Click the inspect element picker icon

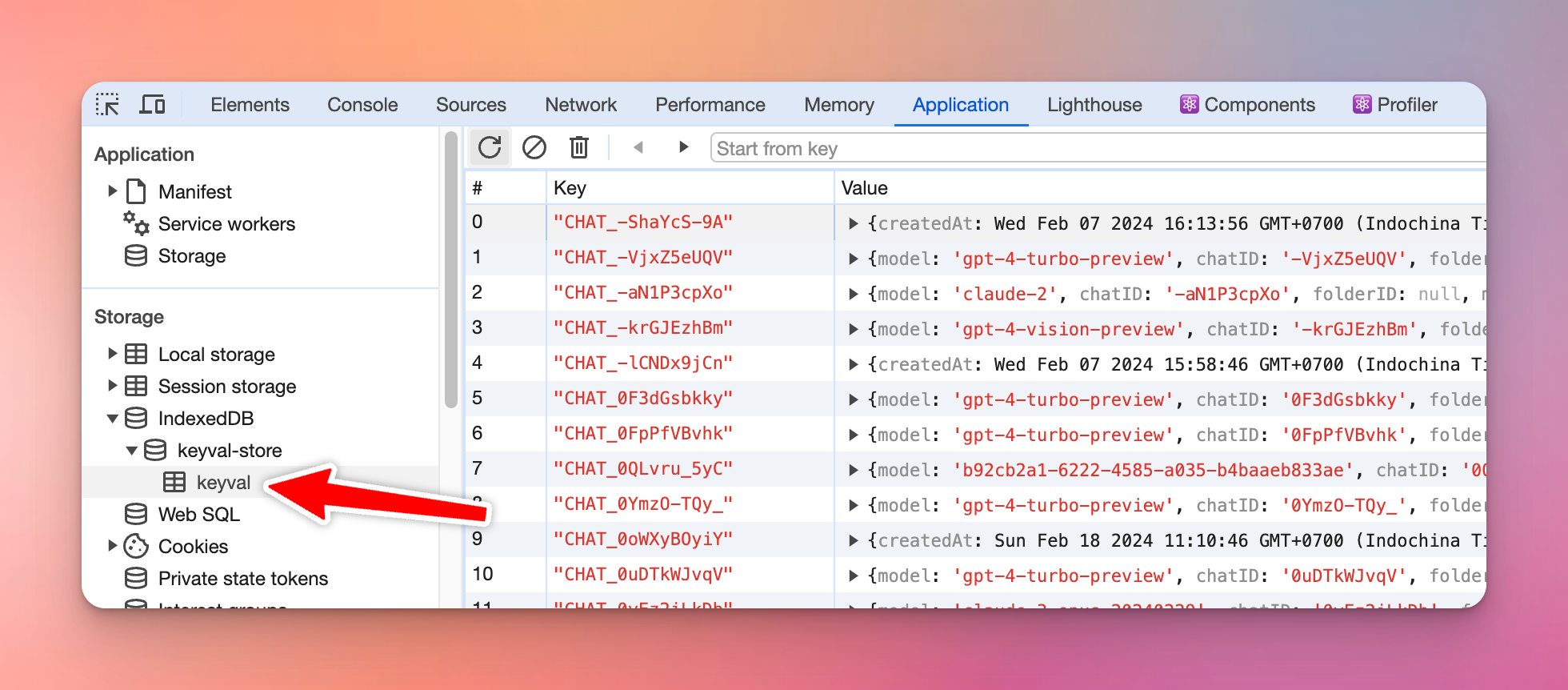pos(107,105)
